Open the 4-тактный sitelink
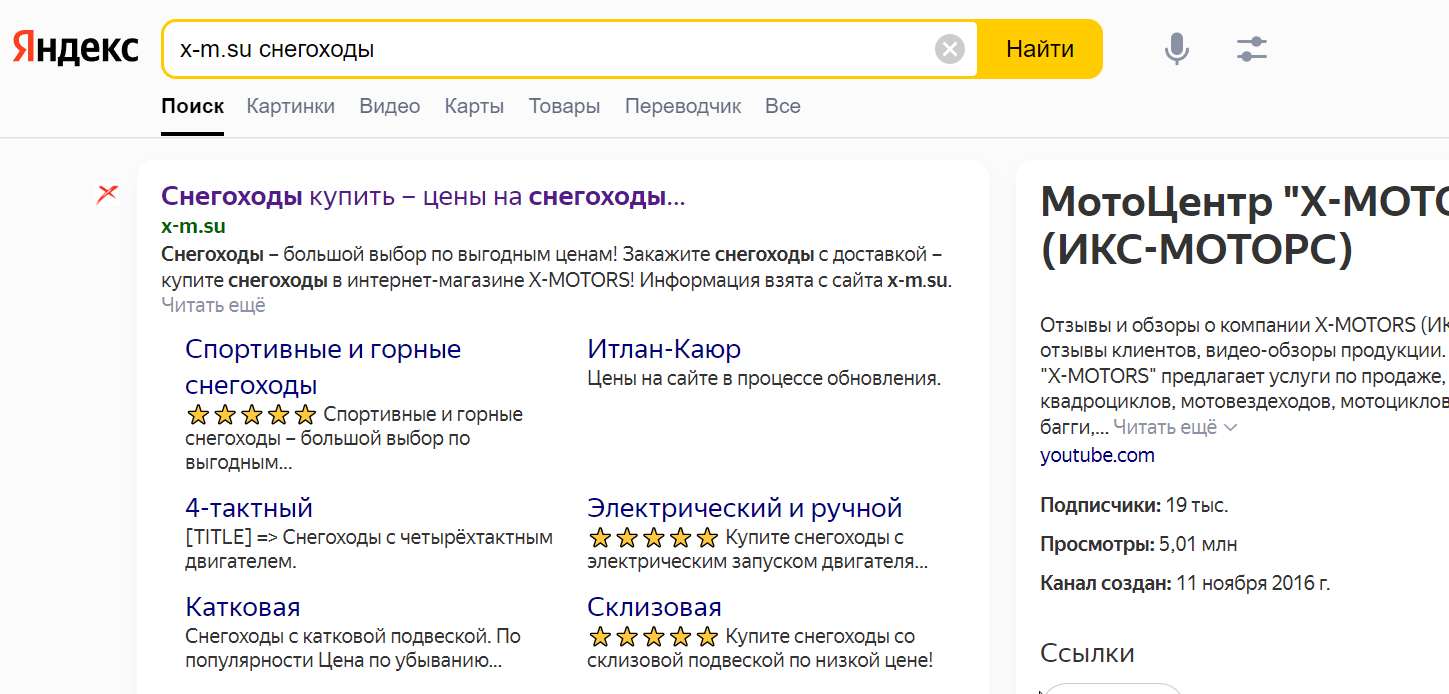This screenshot has height=694, width=1449. coord(249,507)
